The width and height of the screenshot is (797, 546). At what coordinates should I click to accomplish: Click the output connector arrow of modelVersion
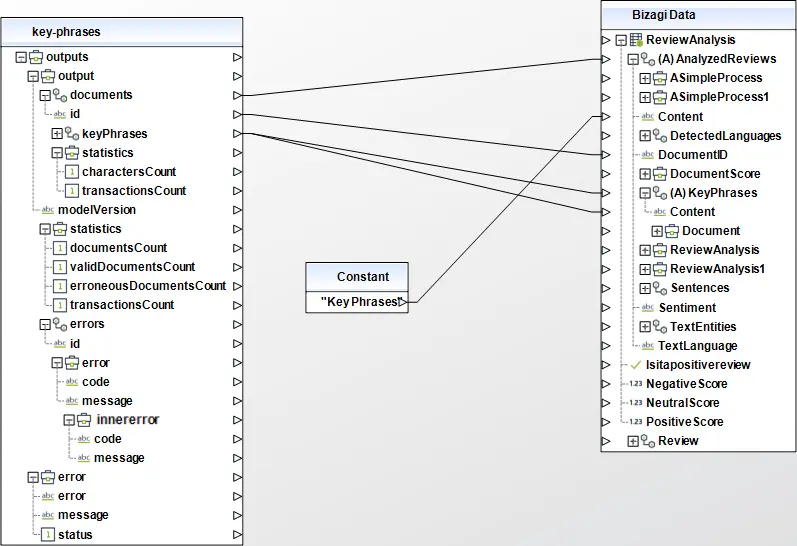[x=237, y=210]
